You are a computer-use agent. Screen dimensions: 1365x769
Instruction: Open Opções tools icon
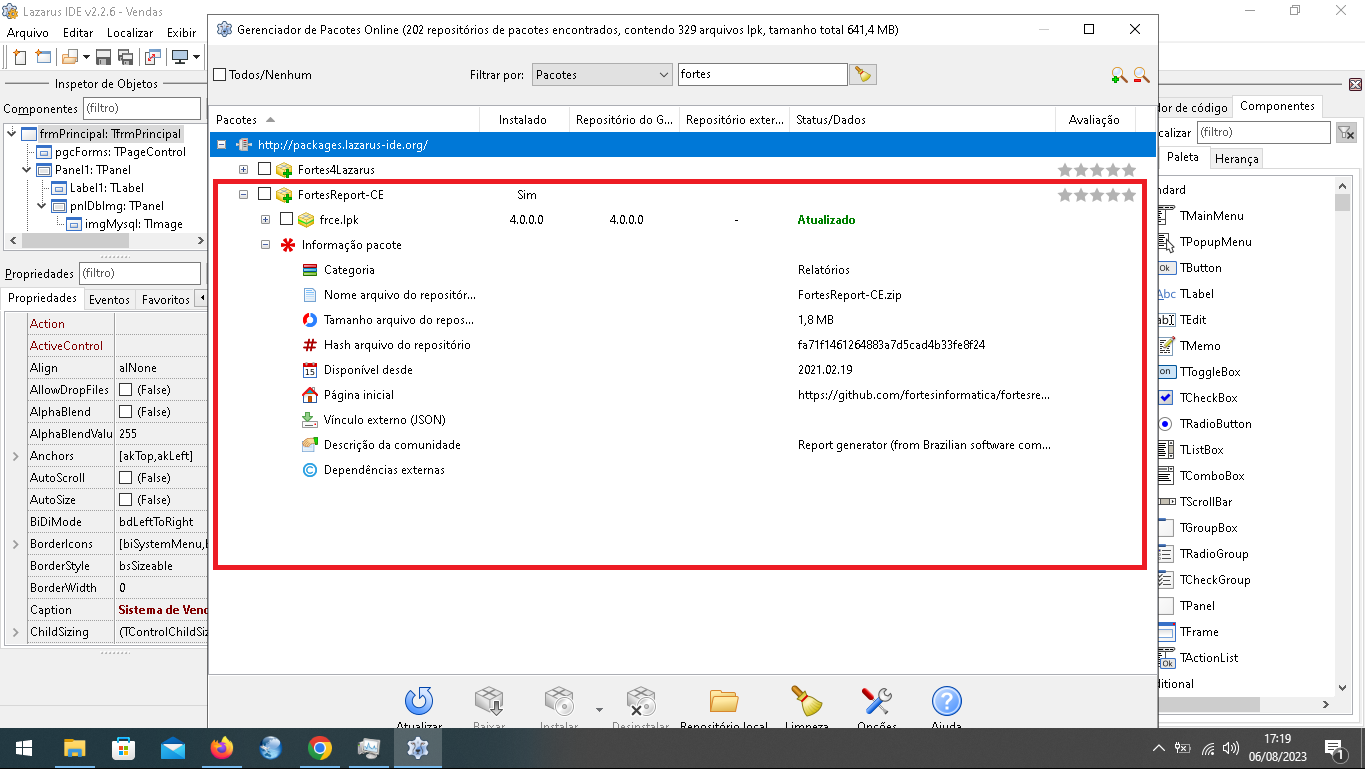point(876,702)
